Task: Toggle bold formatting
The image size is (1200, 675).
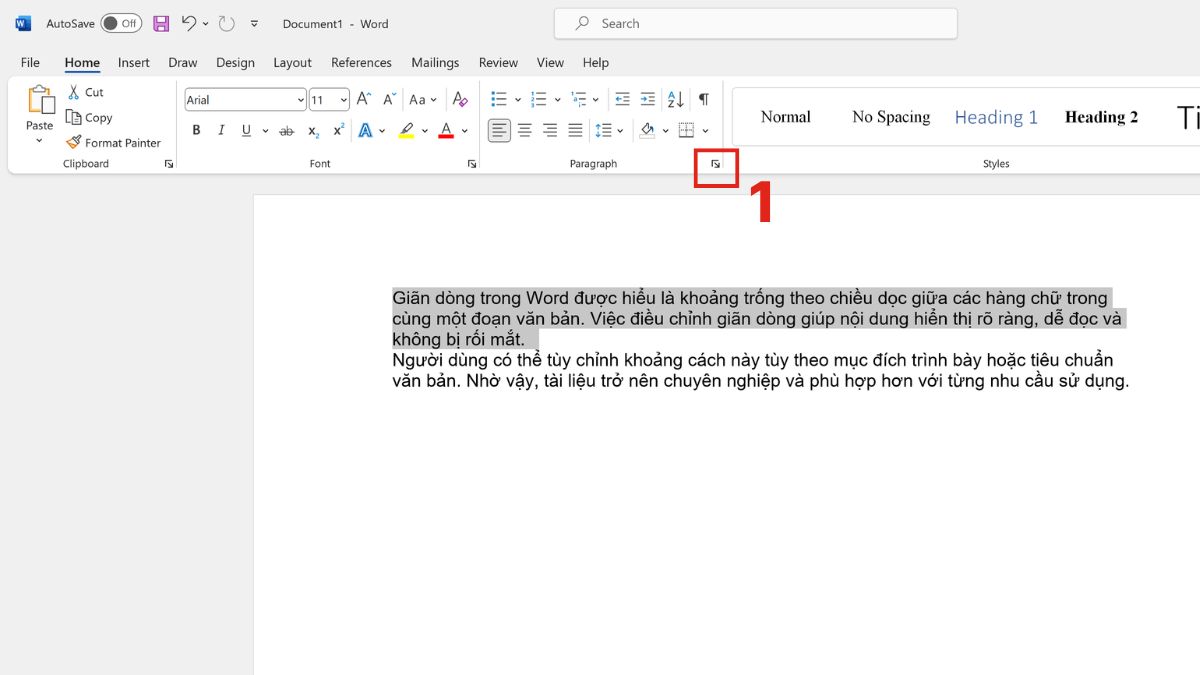Action: 196,130
